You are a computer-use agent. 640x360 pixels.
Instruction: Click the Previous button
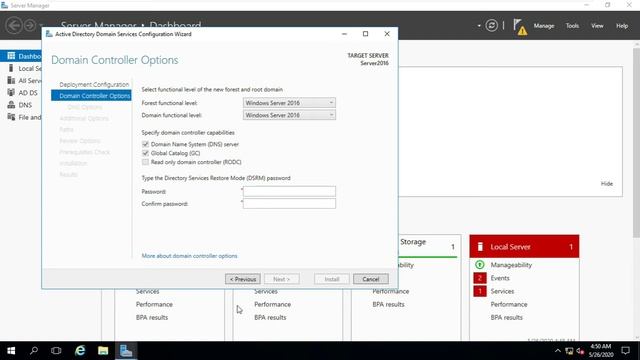pos(243,279)
